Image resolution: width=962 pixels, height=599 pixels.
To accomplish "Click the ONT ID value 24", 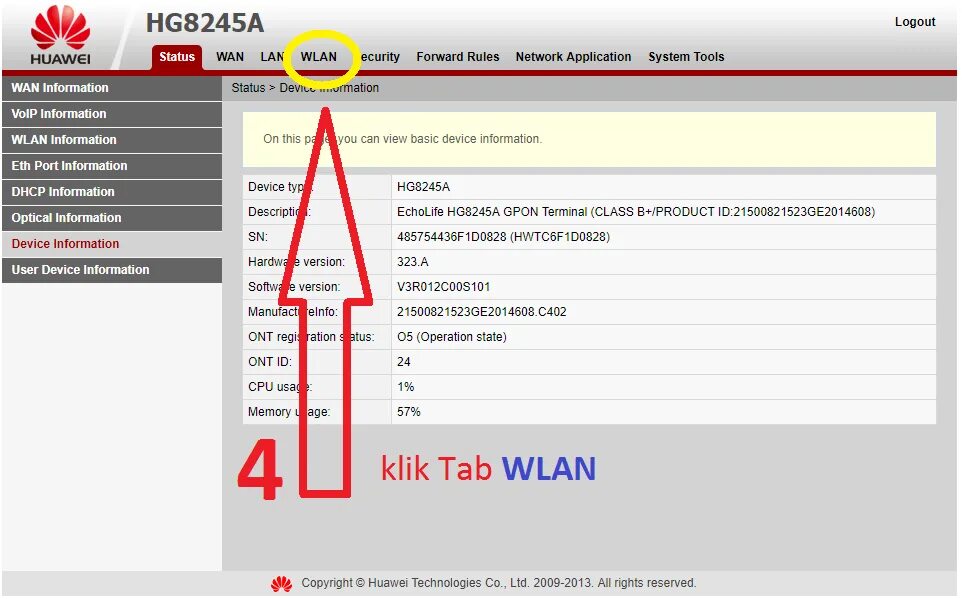I will [404, 362].
